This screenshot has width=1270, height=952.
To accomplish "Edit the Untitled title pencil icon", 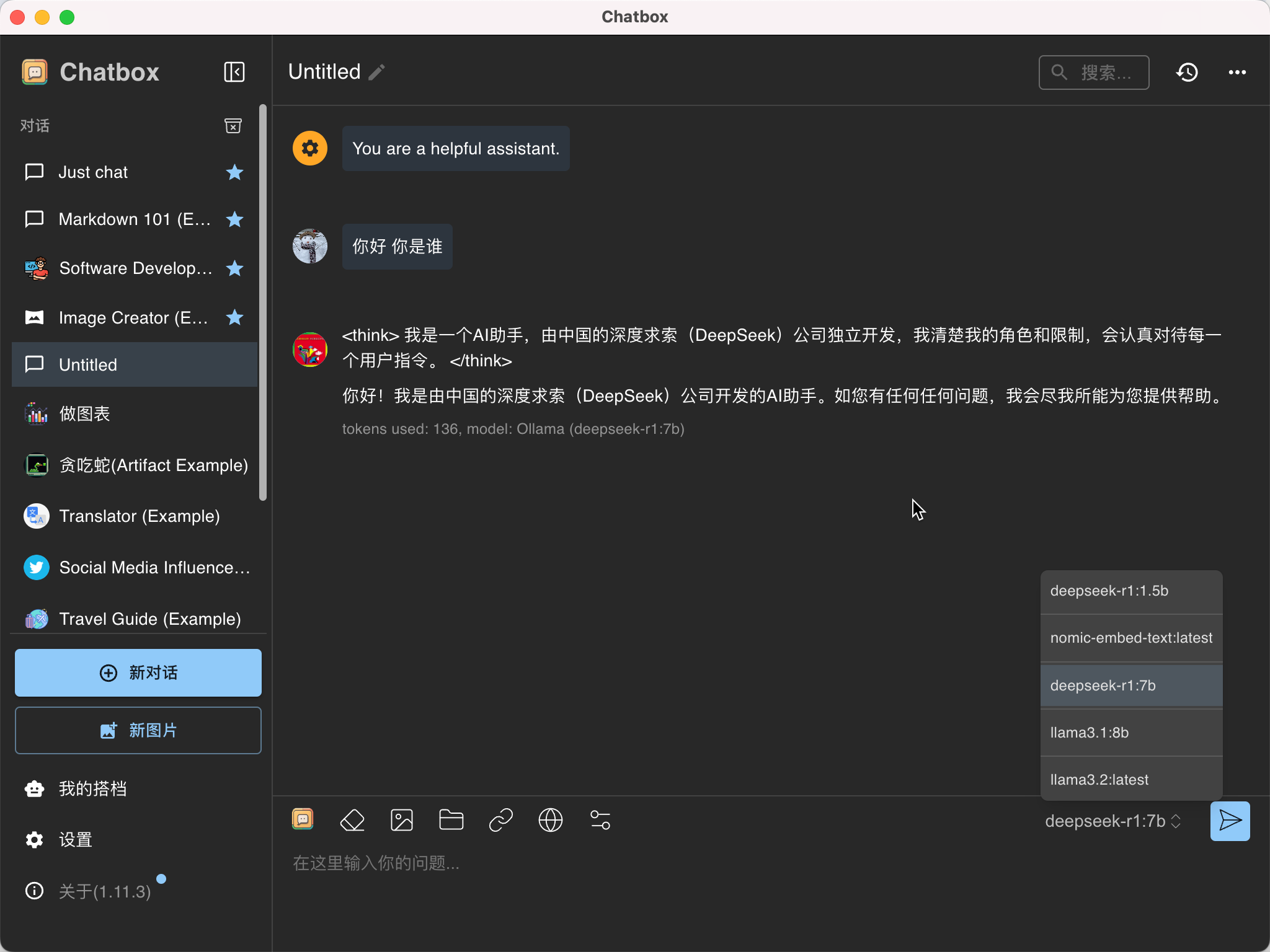I will click(x=377, y=73).
